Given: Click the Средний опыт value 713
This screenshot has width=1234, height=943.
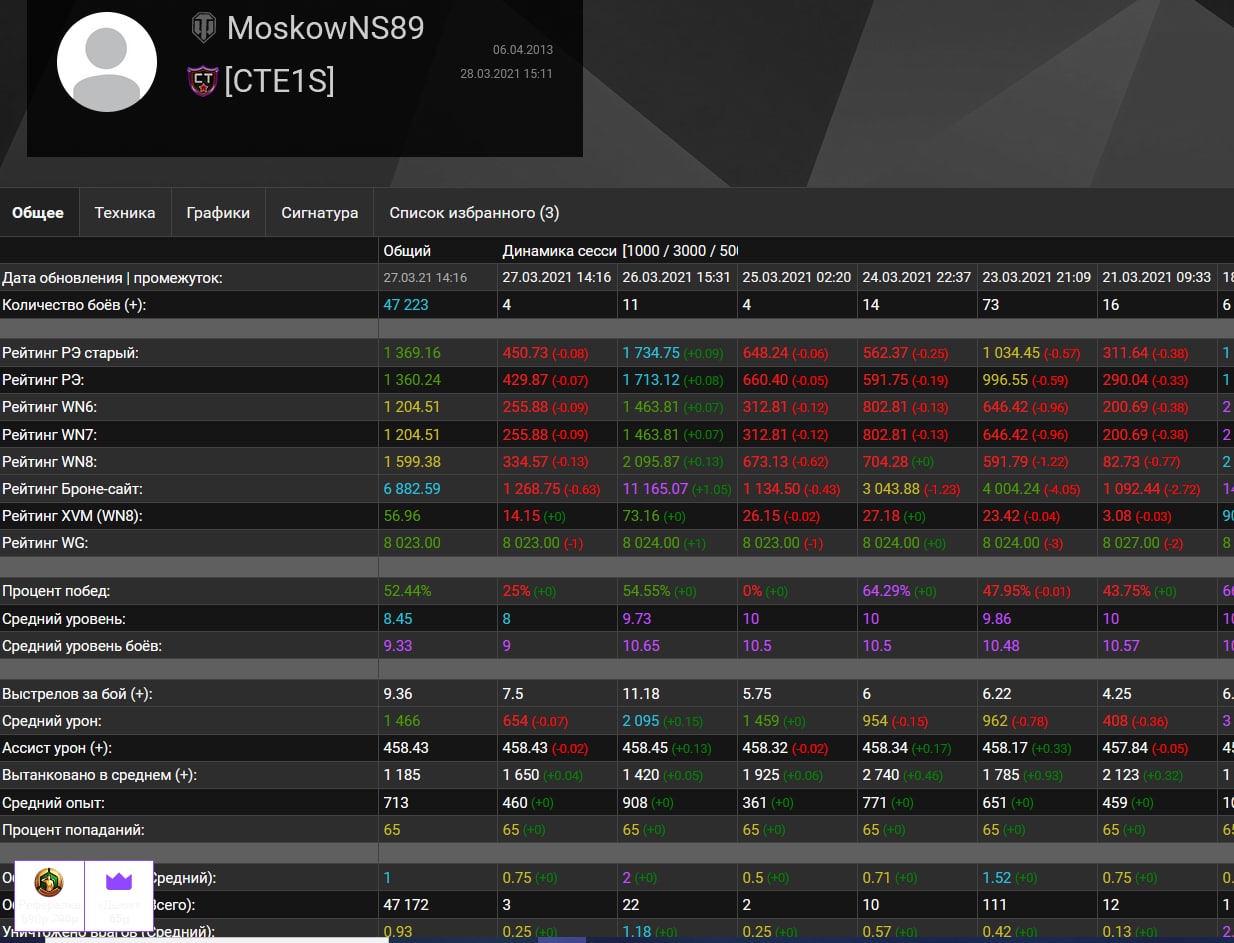Looking at the screenshot, I should (395, 803).
